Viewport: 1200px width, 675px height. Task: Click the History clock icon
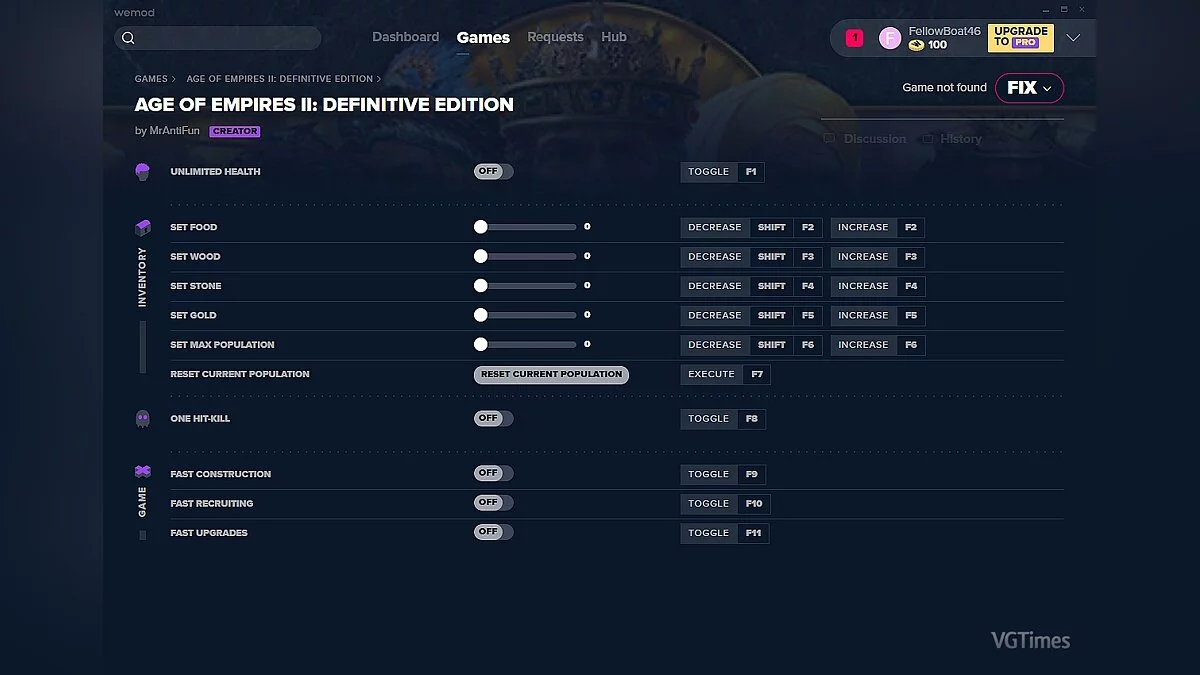tap(928, 138)
